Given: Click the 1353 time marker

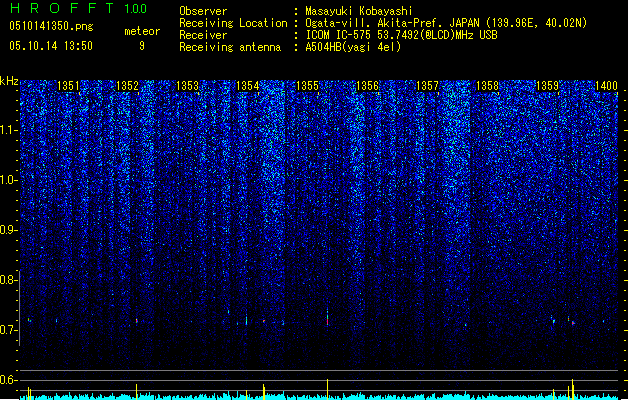Looking at the screenshot, I should coord(187,86).
